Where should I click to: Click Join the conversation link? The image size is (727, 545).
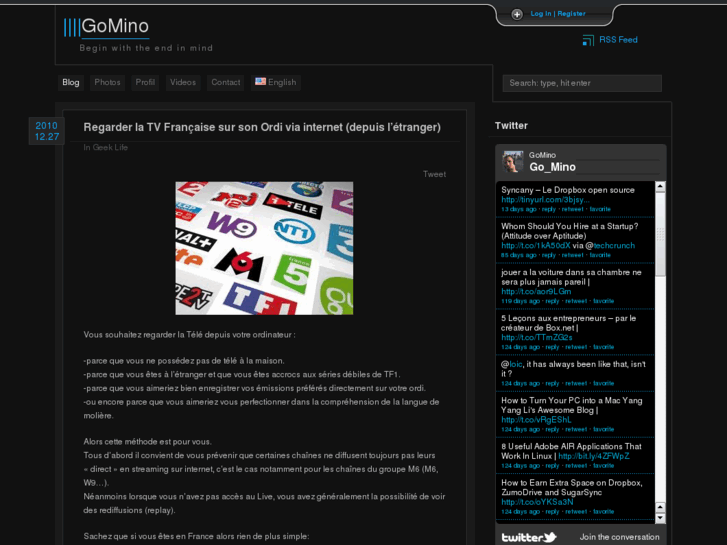(619, 537)
